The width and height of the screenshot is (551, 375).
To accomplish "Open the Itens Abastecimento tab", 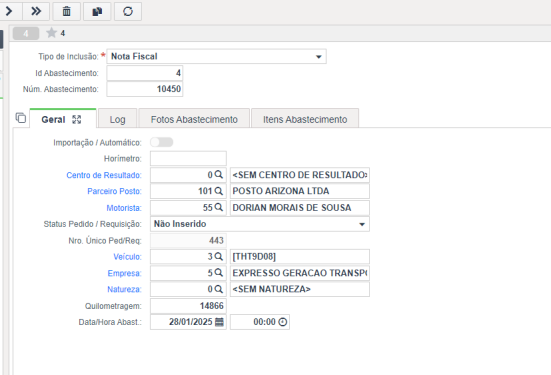I will [305, 119].
